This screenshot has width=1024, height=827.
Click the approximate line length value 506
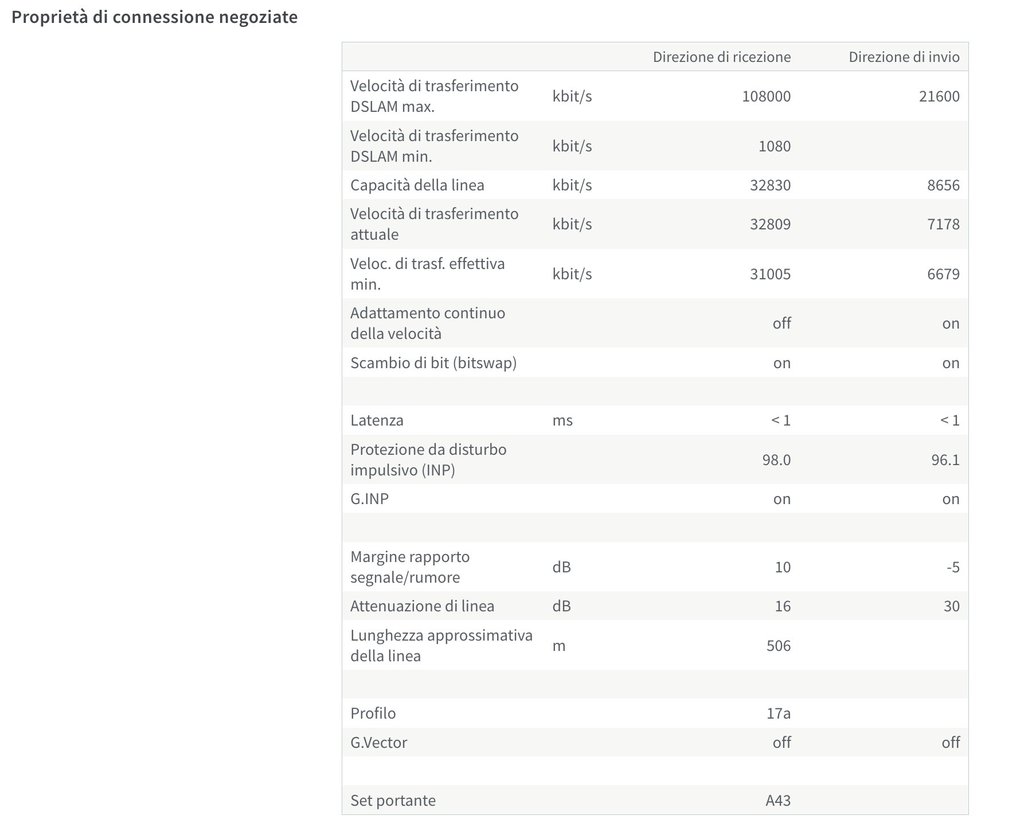click(778, 645)
